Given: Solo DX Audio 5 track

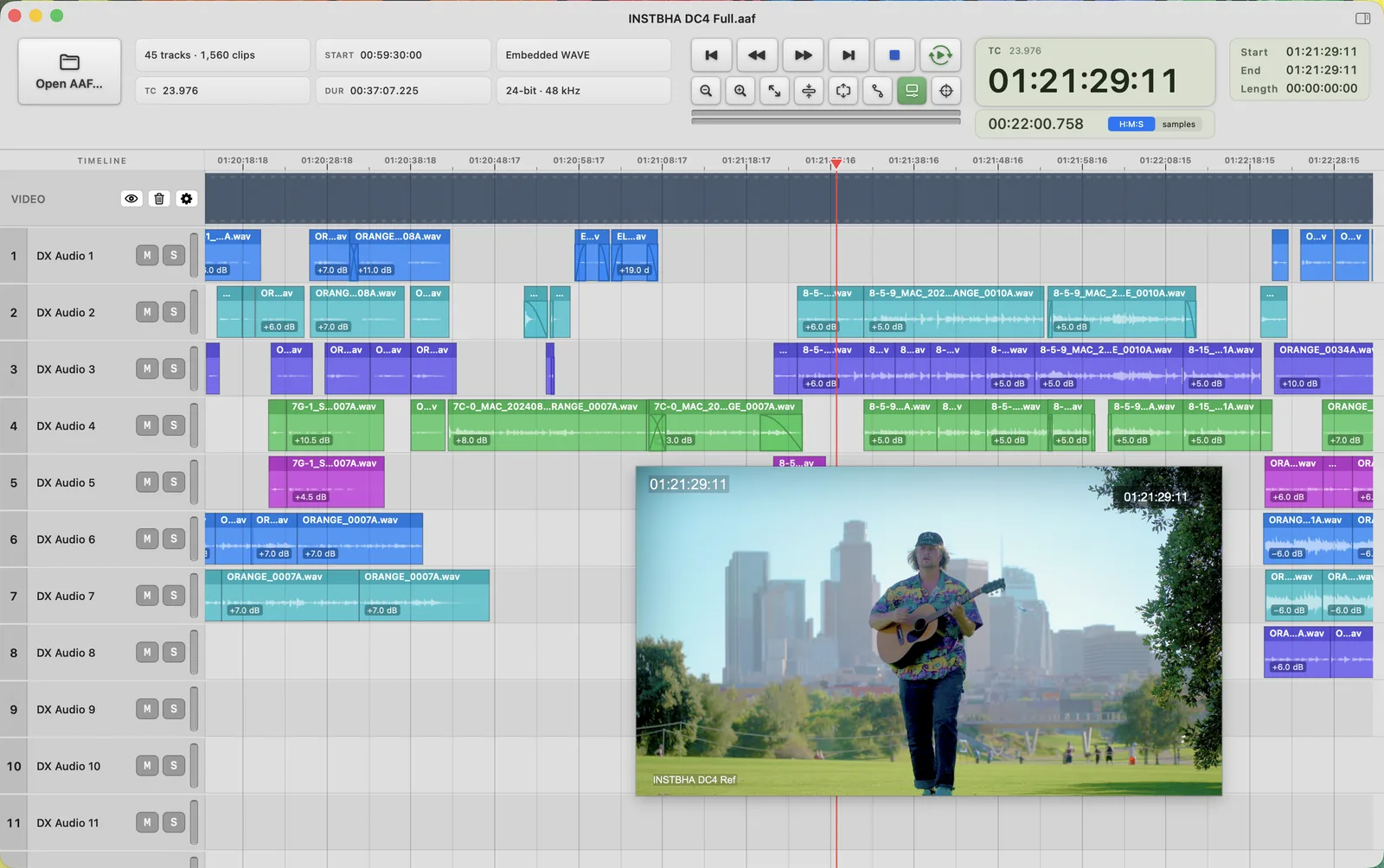Looking at the screenshot, I should (174, 482).
